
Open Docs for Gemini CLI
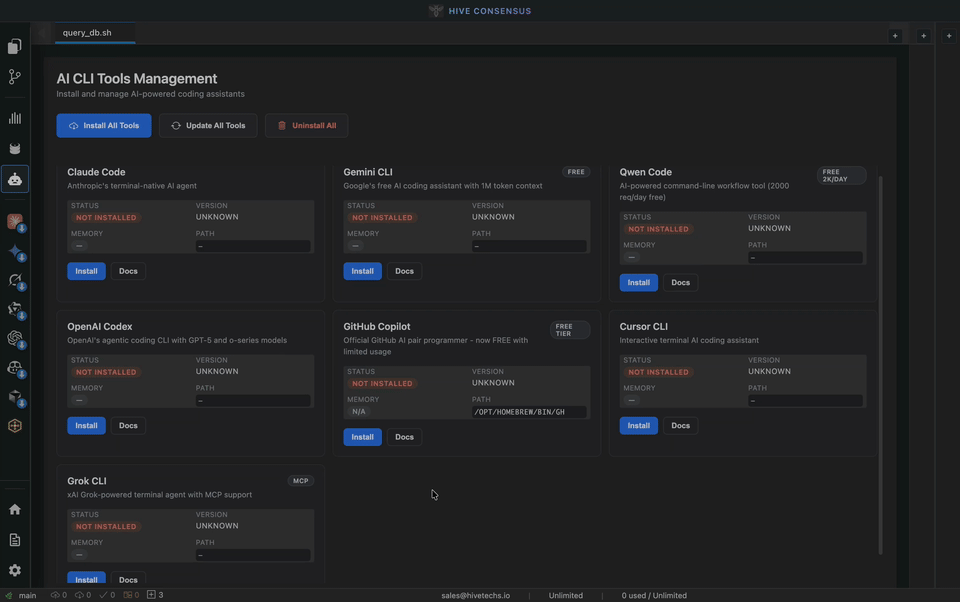click(x=404, y=271)
